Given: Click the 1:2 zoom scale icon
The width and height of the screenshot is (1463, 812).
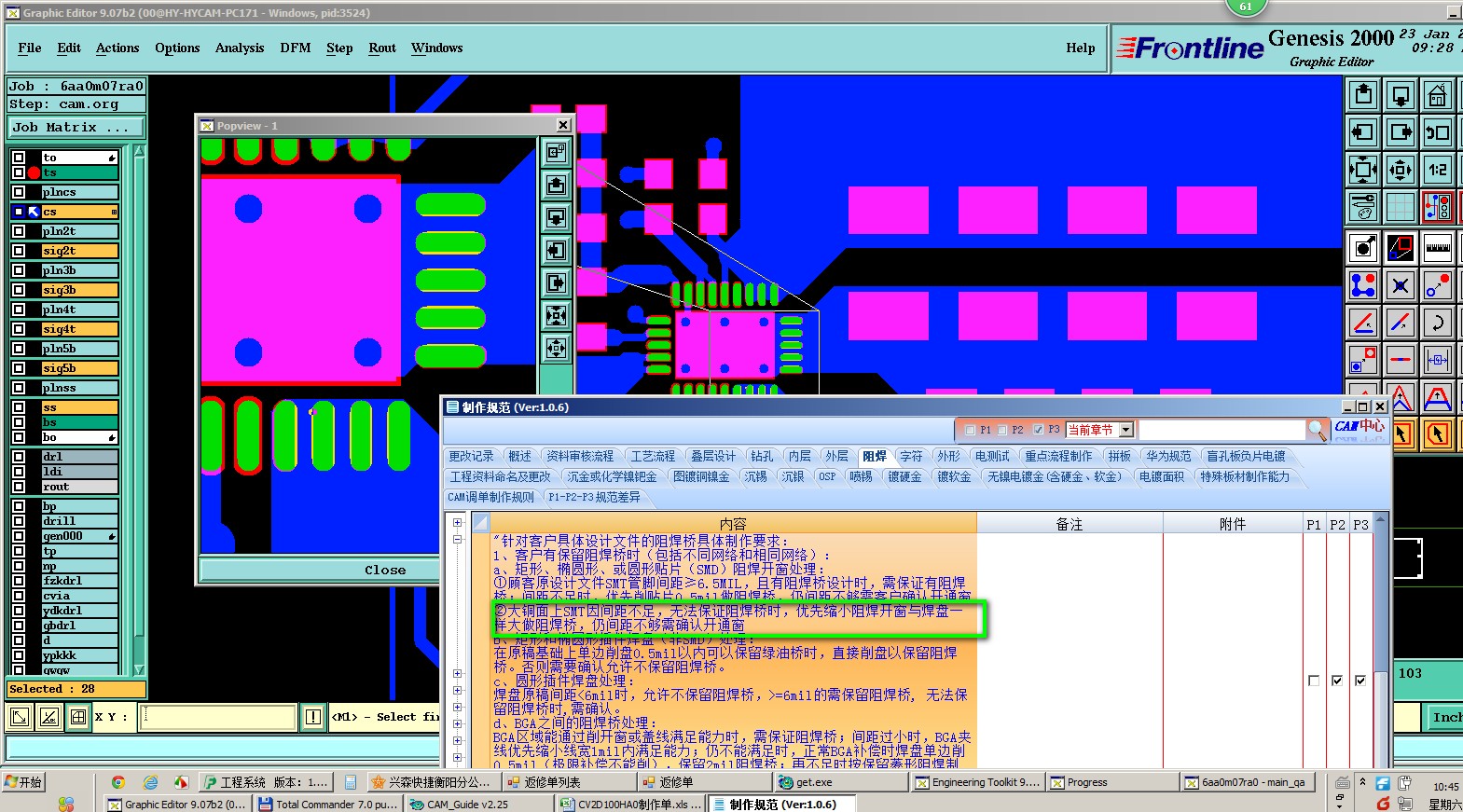Looking at the screenshot, I should point(1437,170).
